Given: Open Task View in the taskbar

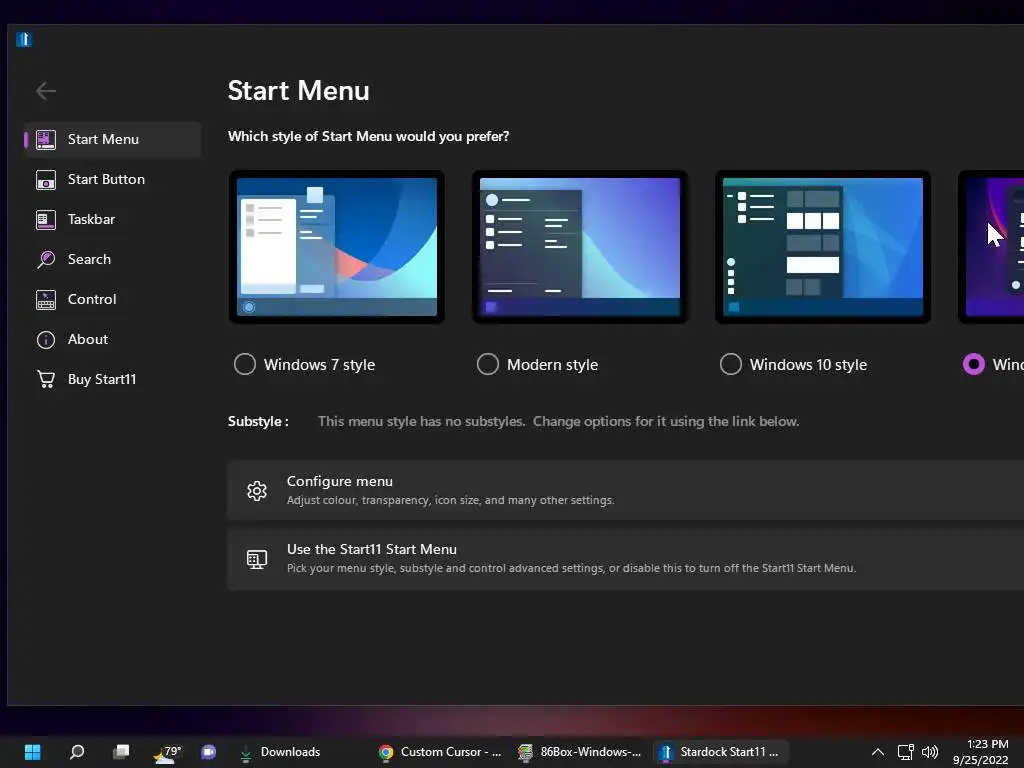Looking at the screenshot, I should [x=121, y=752].
